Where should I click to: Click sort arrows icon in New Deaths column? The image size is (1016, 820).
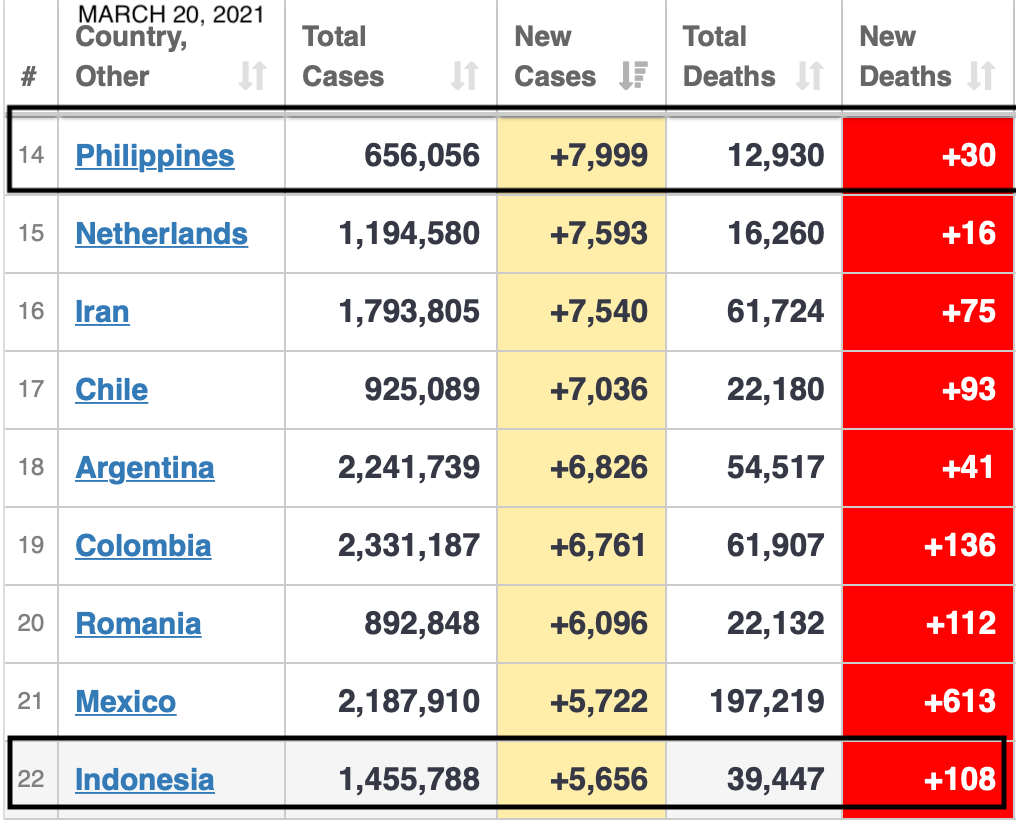point(982,76)
